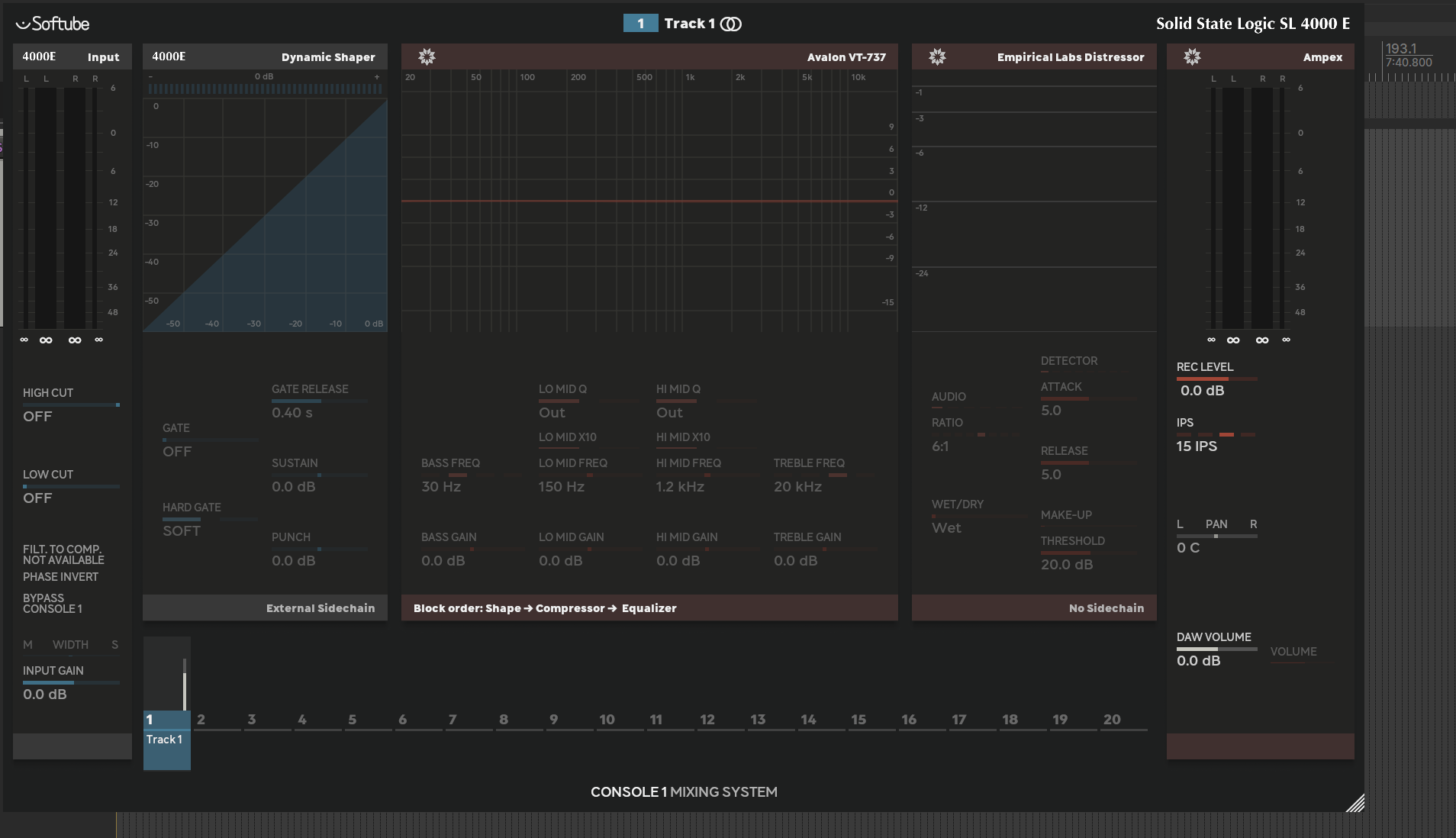Open the Avalon VT-737 model selector
1456x838 pixels.
click(x=846, y=57)
